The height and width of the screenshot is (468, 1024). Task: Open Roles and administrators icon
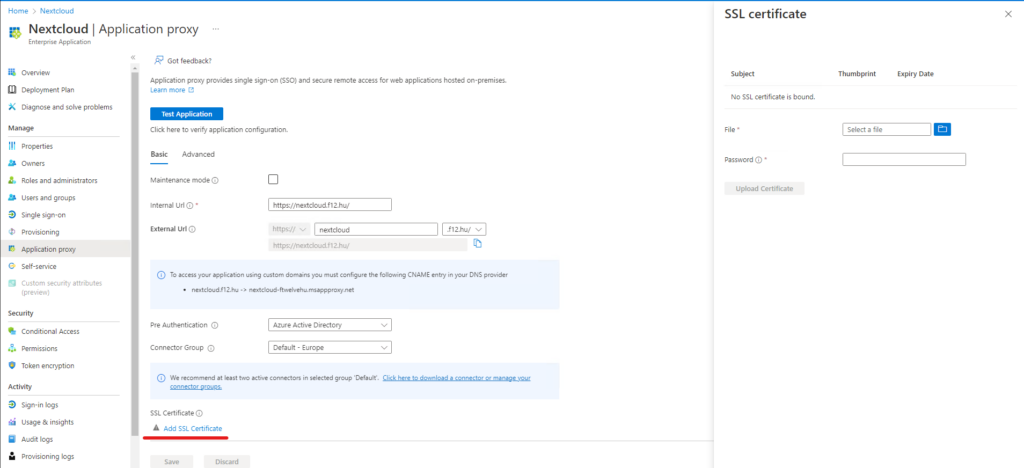pyautogui.click(x=12, y=180)
